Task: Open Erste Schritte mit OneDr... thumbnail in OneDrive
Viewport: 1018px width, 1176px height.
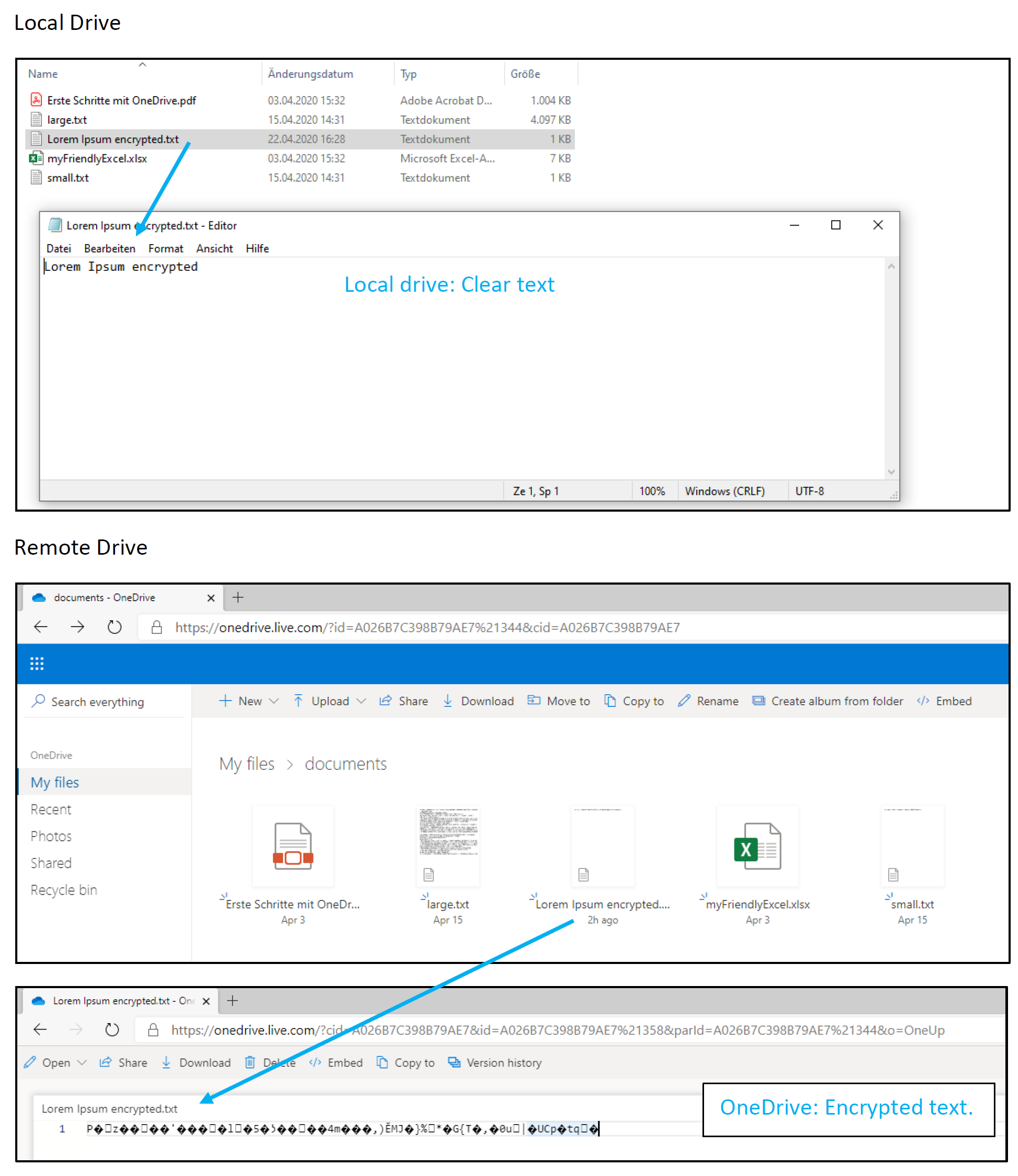Action: 292,845
